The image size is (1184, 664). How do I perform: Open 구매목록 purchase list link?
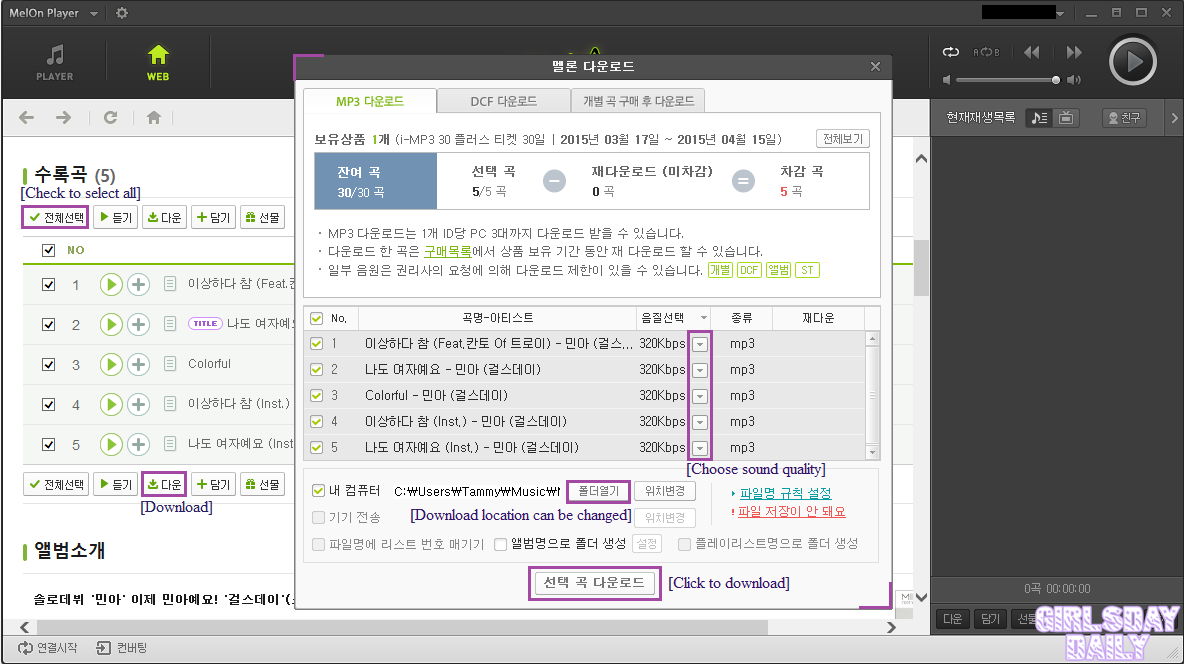(x=447, y=252)
